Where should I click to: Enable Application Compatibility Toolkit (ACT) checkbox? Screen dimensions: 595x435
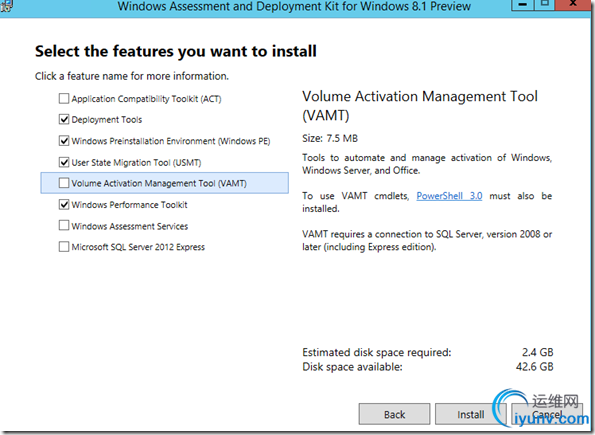64,99
